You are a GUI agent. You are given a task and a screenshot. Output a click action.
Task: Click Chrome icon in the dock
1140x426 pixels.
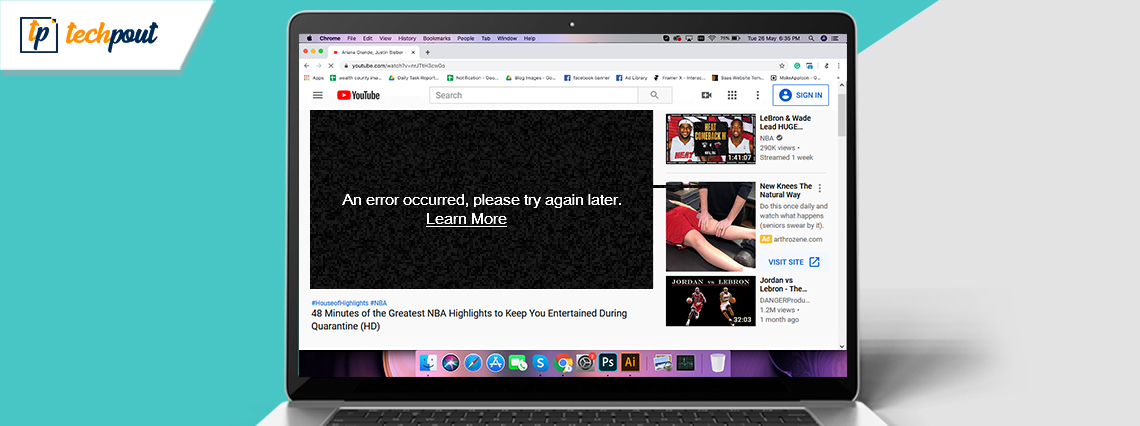563,362
